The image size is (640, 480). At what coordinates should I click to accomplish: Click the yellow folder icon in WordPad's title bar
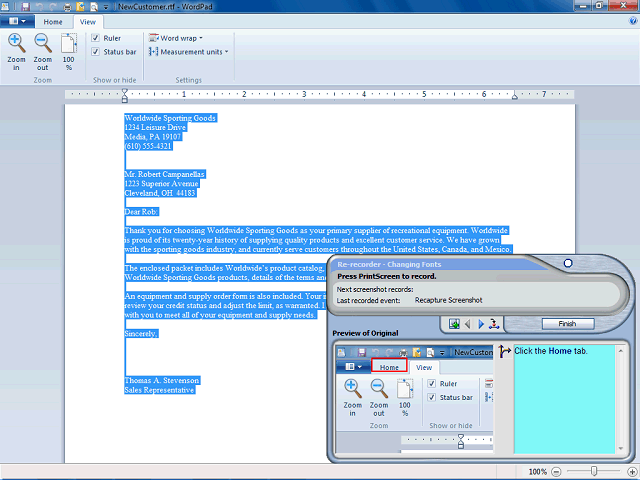point(80,7)
